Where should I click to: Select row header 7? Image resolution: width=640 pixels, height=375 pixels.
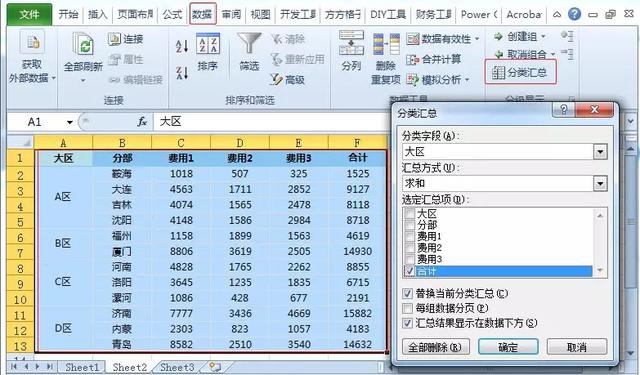tap(20, 252)
